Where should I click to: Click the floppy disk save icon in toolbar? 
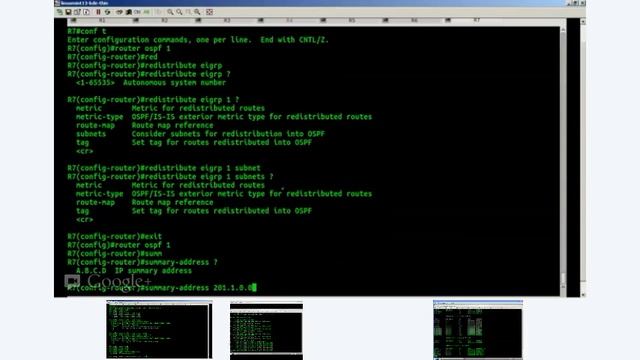pyautogui.click(x=68, y=12)
